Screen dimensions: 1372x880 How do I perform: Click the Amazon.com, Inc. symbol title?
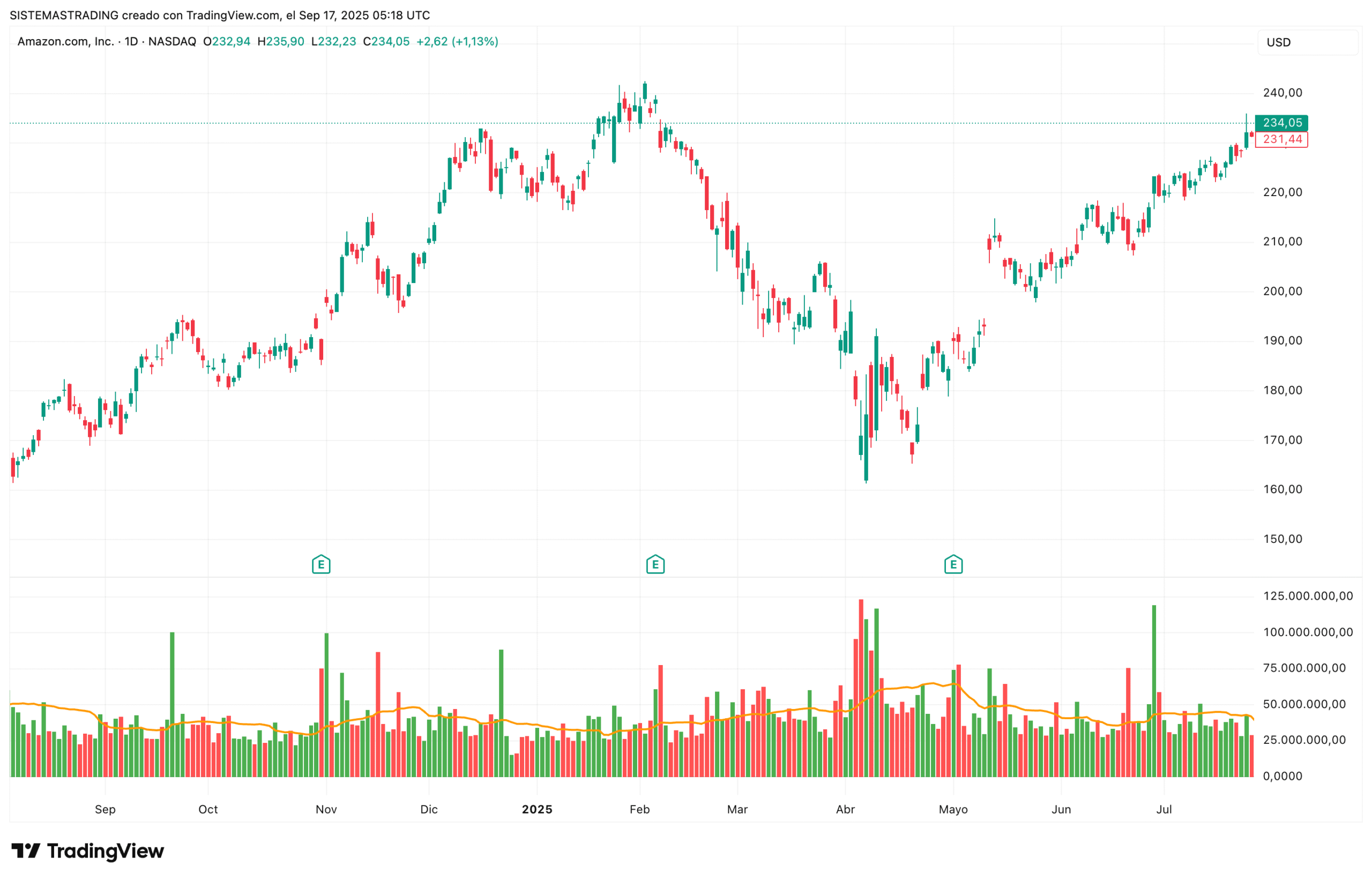point(65,42)
